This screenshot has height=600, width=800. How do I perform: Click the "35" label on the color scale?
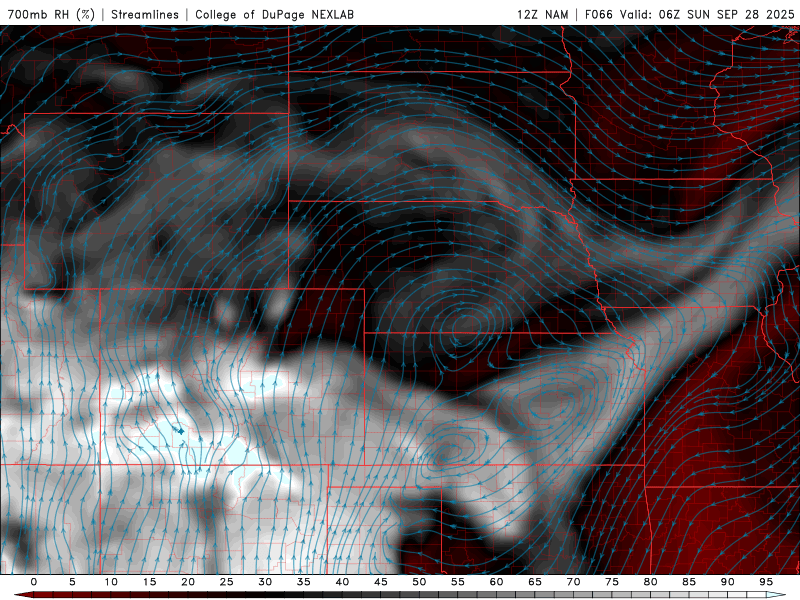coord(304,582)
